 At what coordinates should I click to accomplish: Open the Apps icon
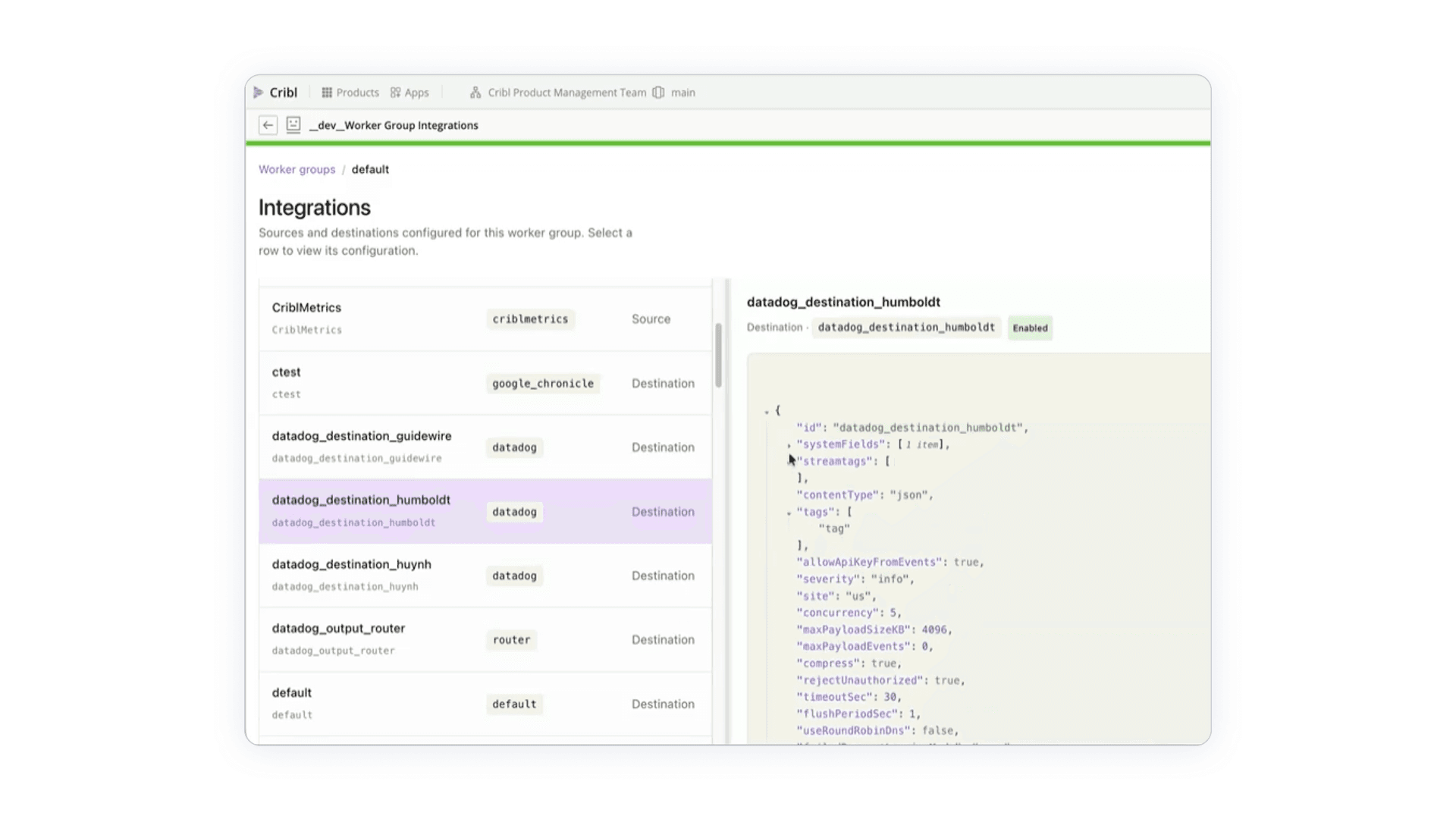[x=395, y=93]
